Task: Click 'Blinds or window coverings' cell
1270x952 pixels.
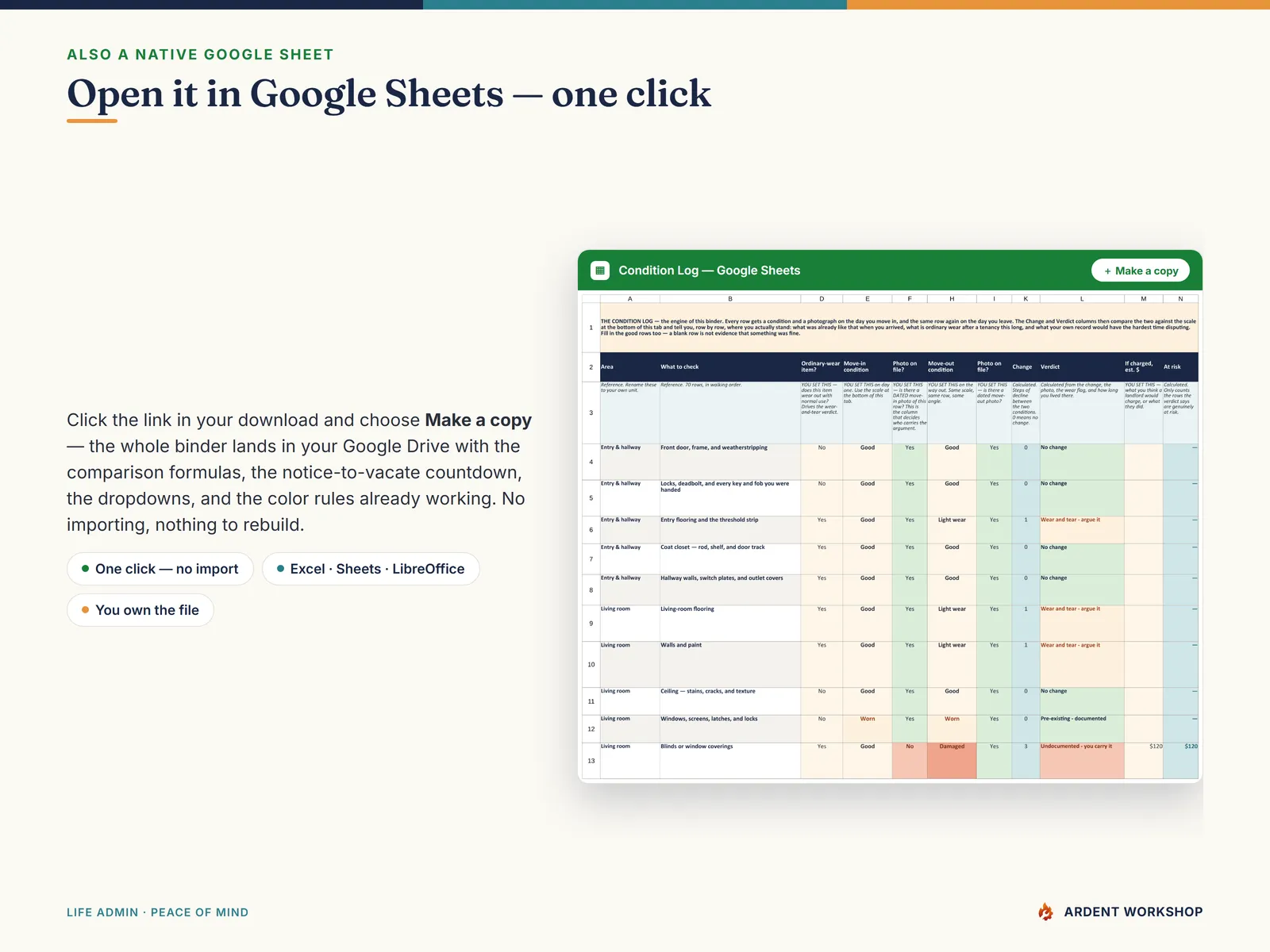Action: pyautogui.click(x=729, y=761)
